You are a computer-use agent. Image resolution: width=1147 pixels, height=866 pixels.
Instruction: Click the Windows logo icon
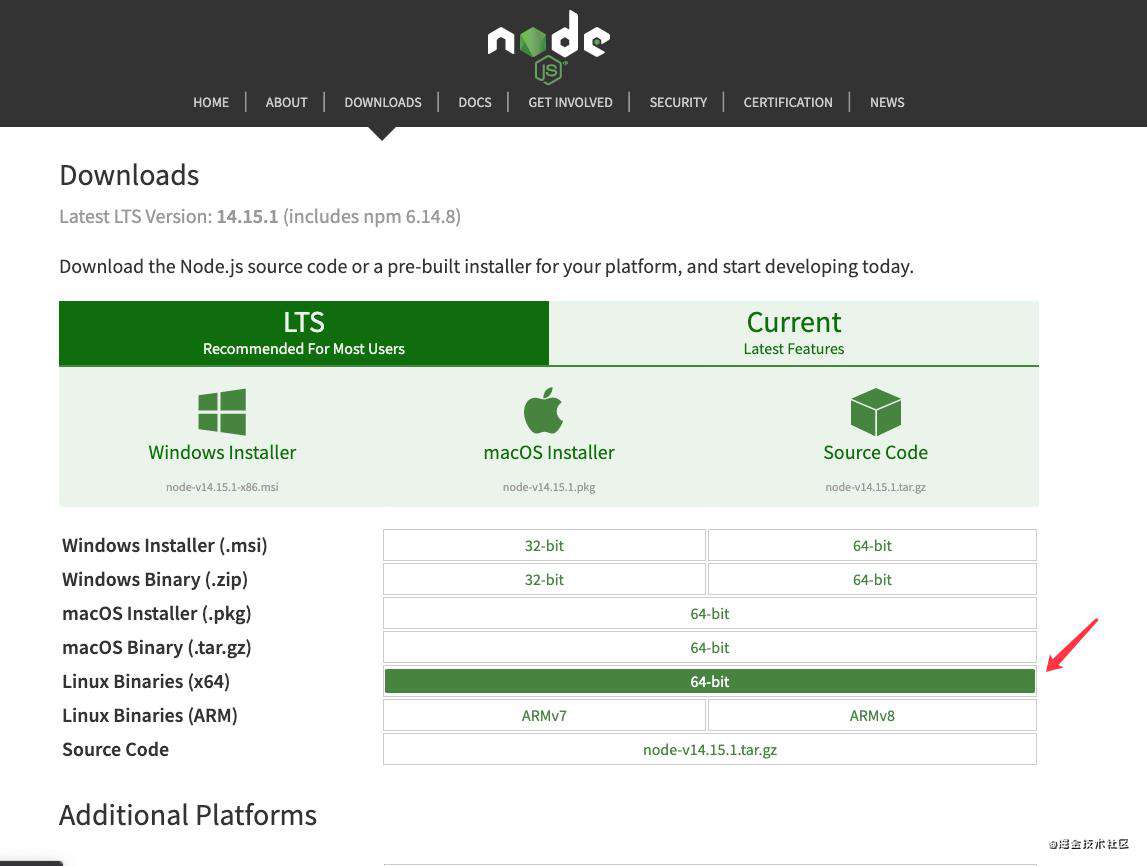pos(222,412)
